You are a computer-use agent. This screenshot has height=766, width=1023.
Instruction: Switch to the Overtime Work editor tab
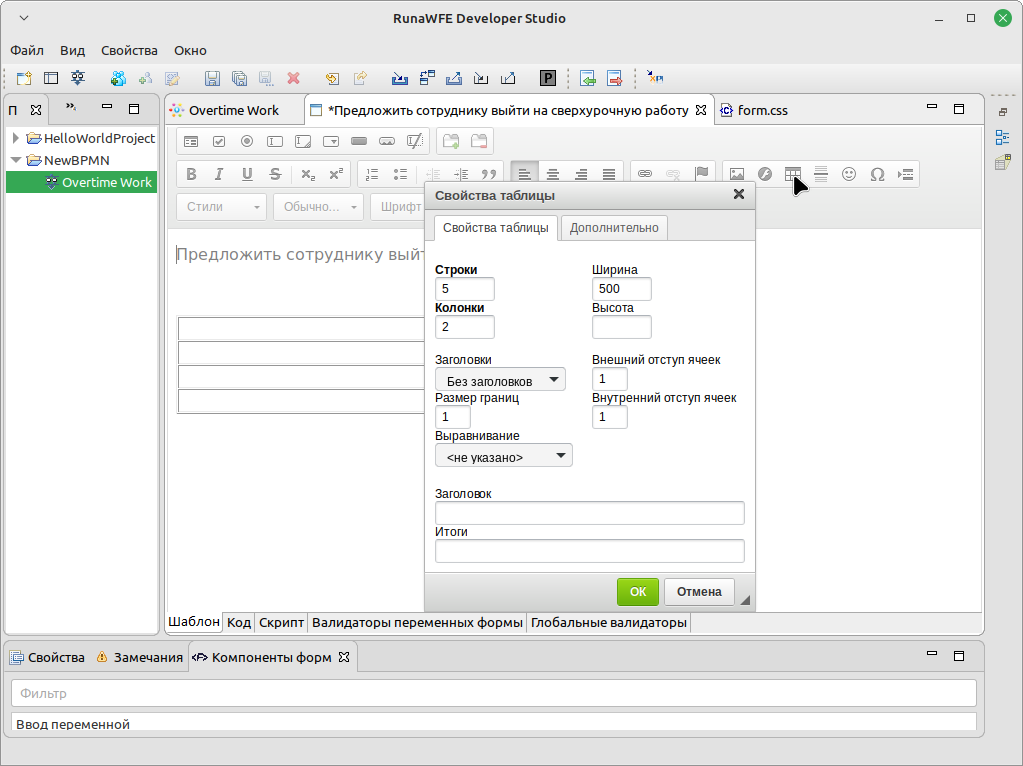[x=225, y=110]
